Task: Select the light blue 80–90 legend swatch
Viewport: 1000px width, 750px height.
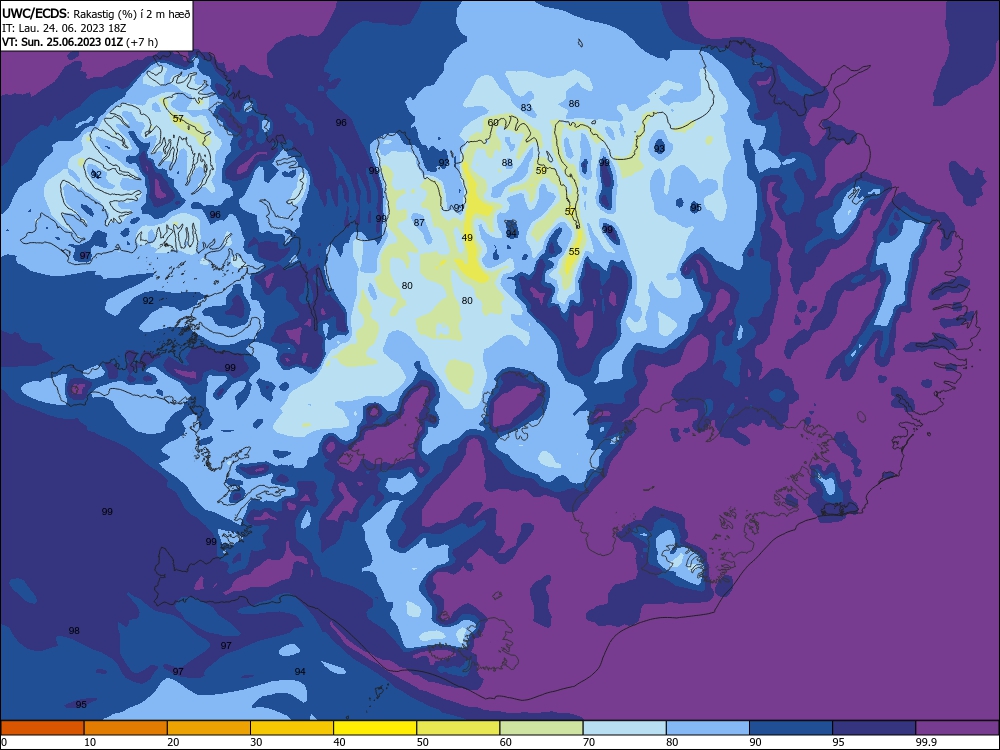Action: pyautogui.click(x=708, y=728)
